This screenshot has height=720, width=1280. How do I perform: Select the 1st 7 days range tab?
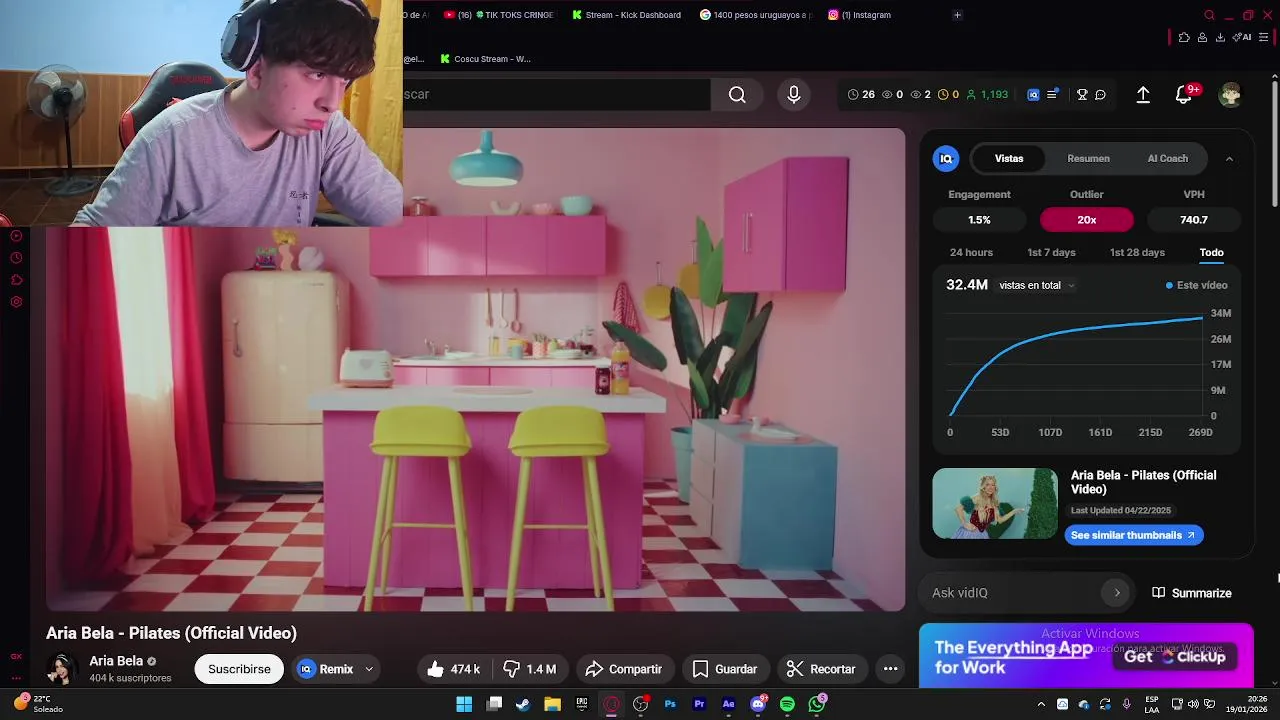click(1051, 252)
